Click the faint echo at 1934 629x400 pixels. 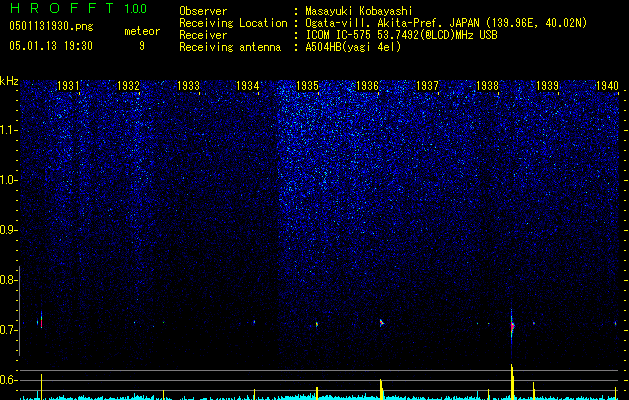click(254, 321)
